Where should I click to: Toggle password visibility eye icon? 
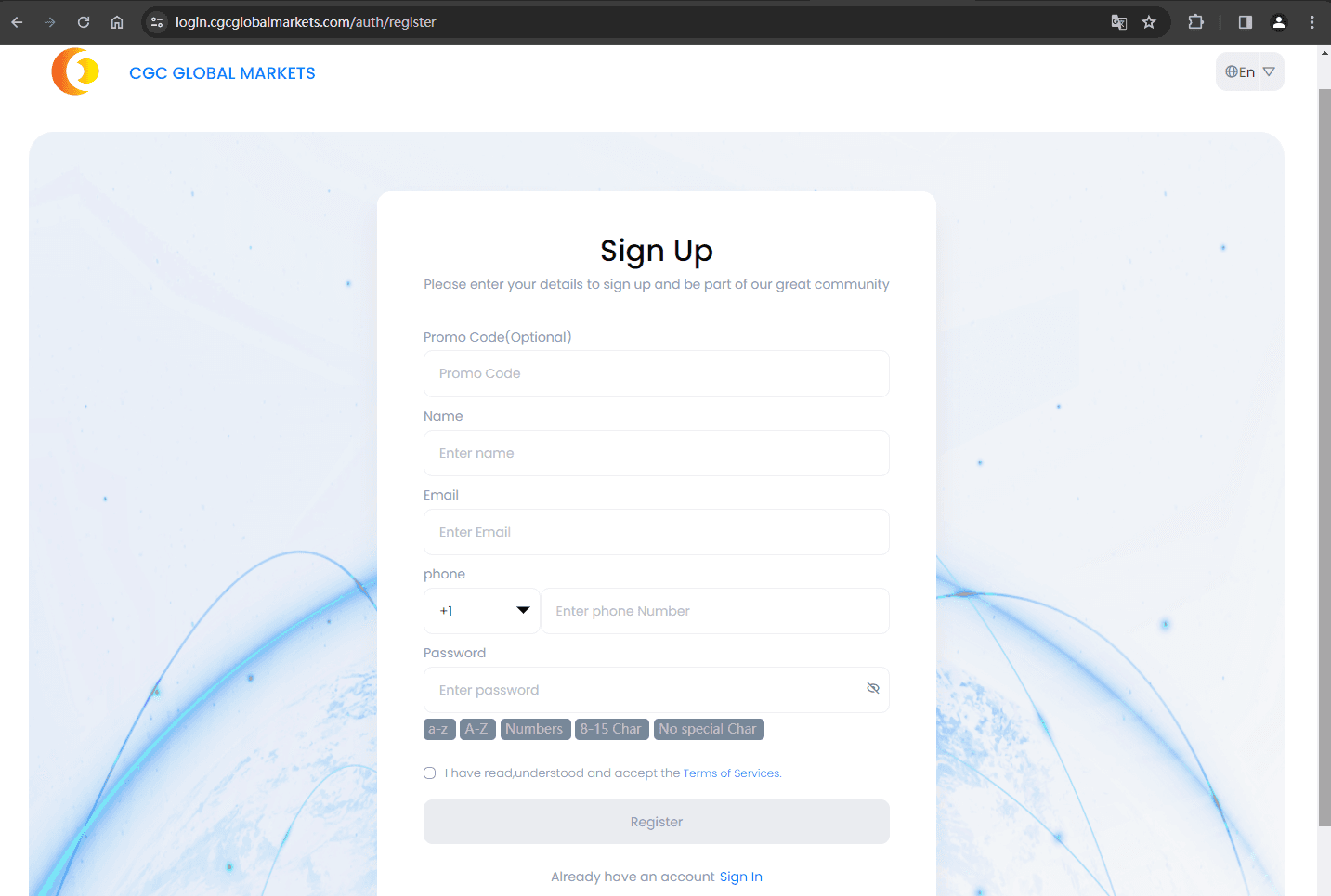click(x=873, y=688)
